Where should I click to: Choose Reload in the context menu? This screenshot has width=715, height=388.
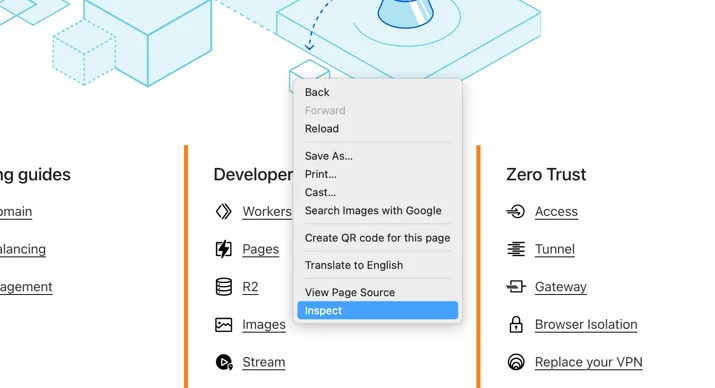point(378,129)
